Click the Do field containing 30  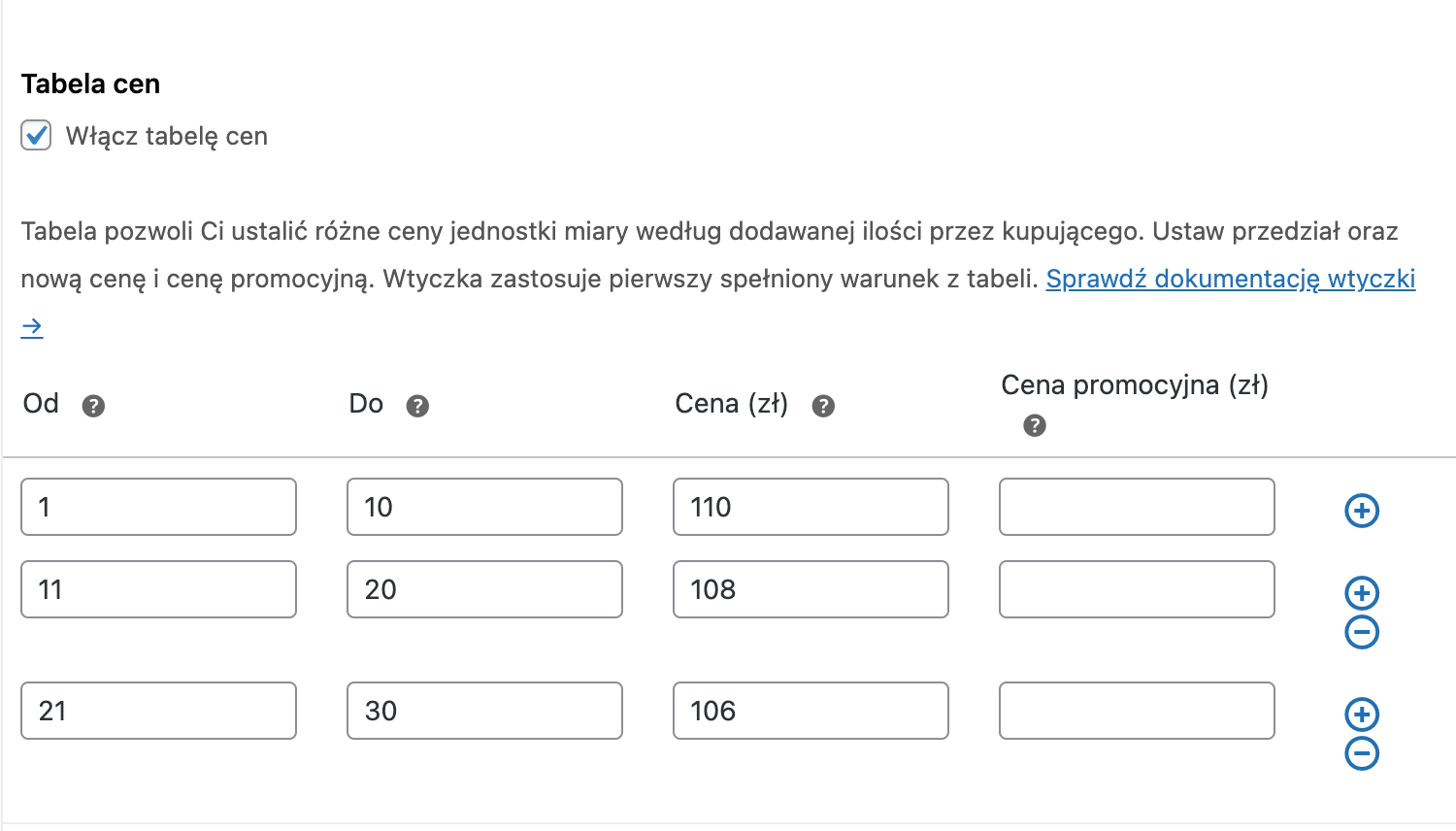[x=484, y=711]
